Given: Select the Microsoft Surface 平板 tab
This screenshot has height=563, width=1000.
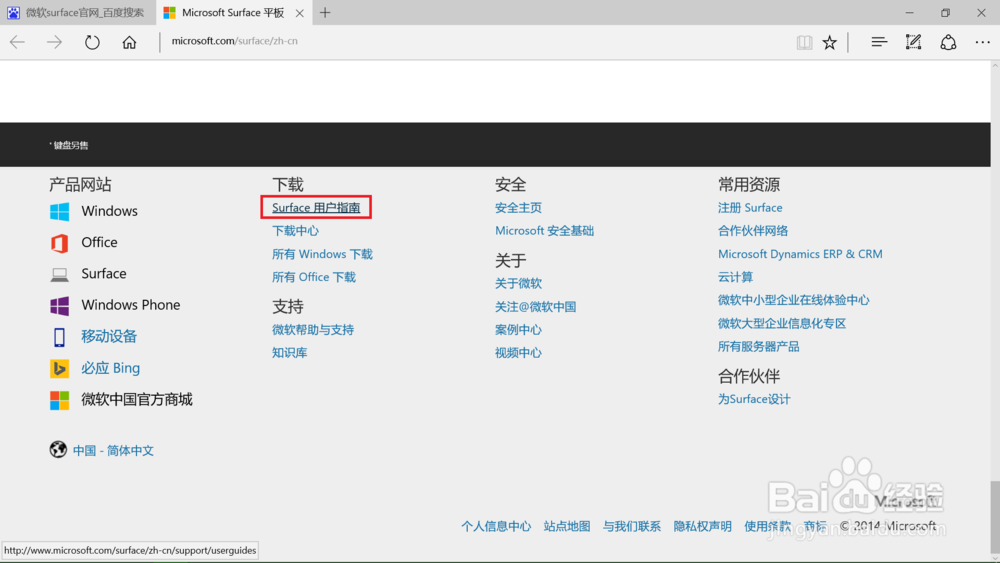Looking at the screenshot, I should (233, 13).
